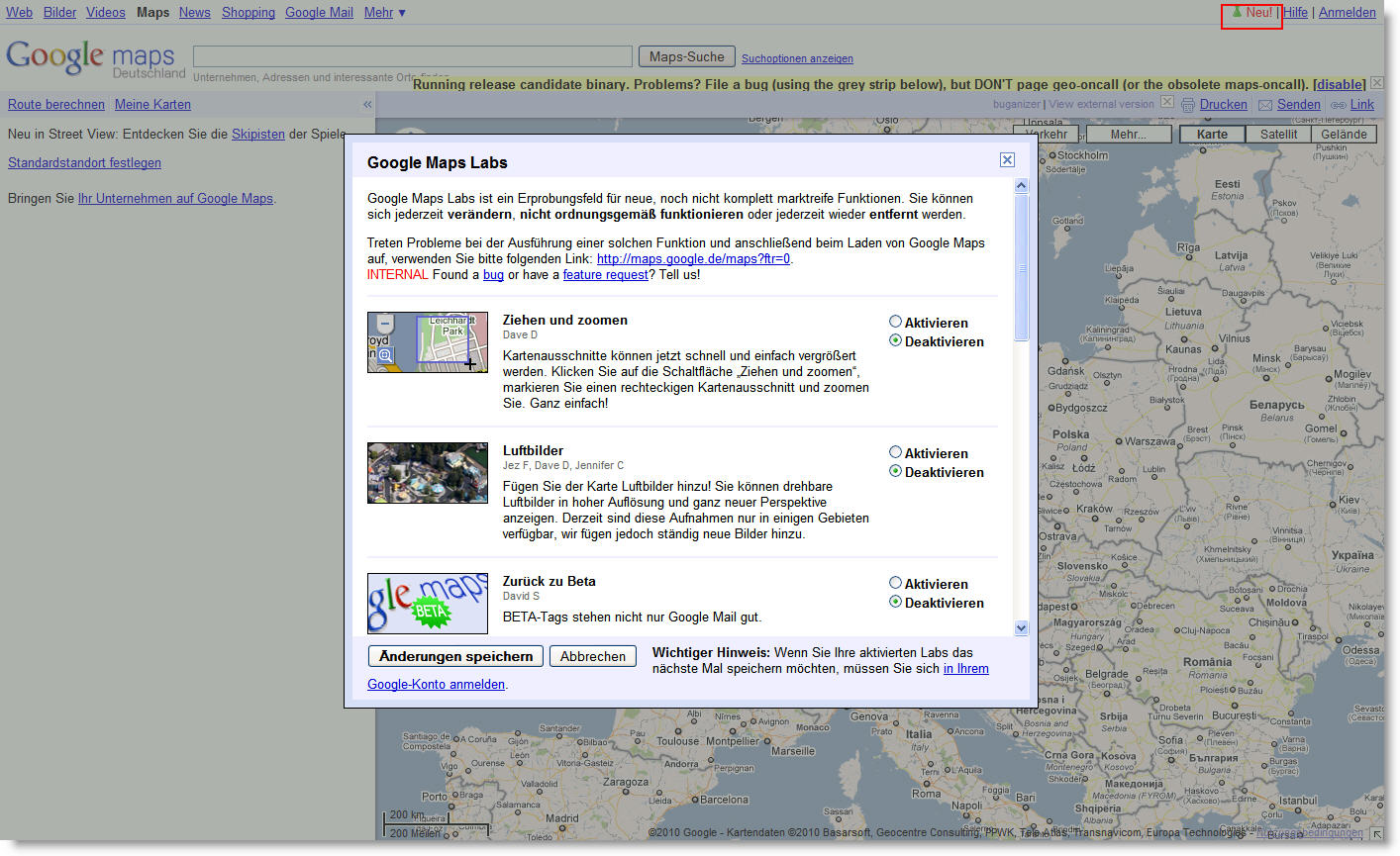Open the feature request link

click(606, 274)
